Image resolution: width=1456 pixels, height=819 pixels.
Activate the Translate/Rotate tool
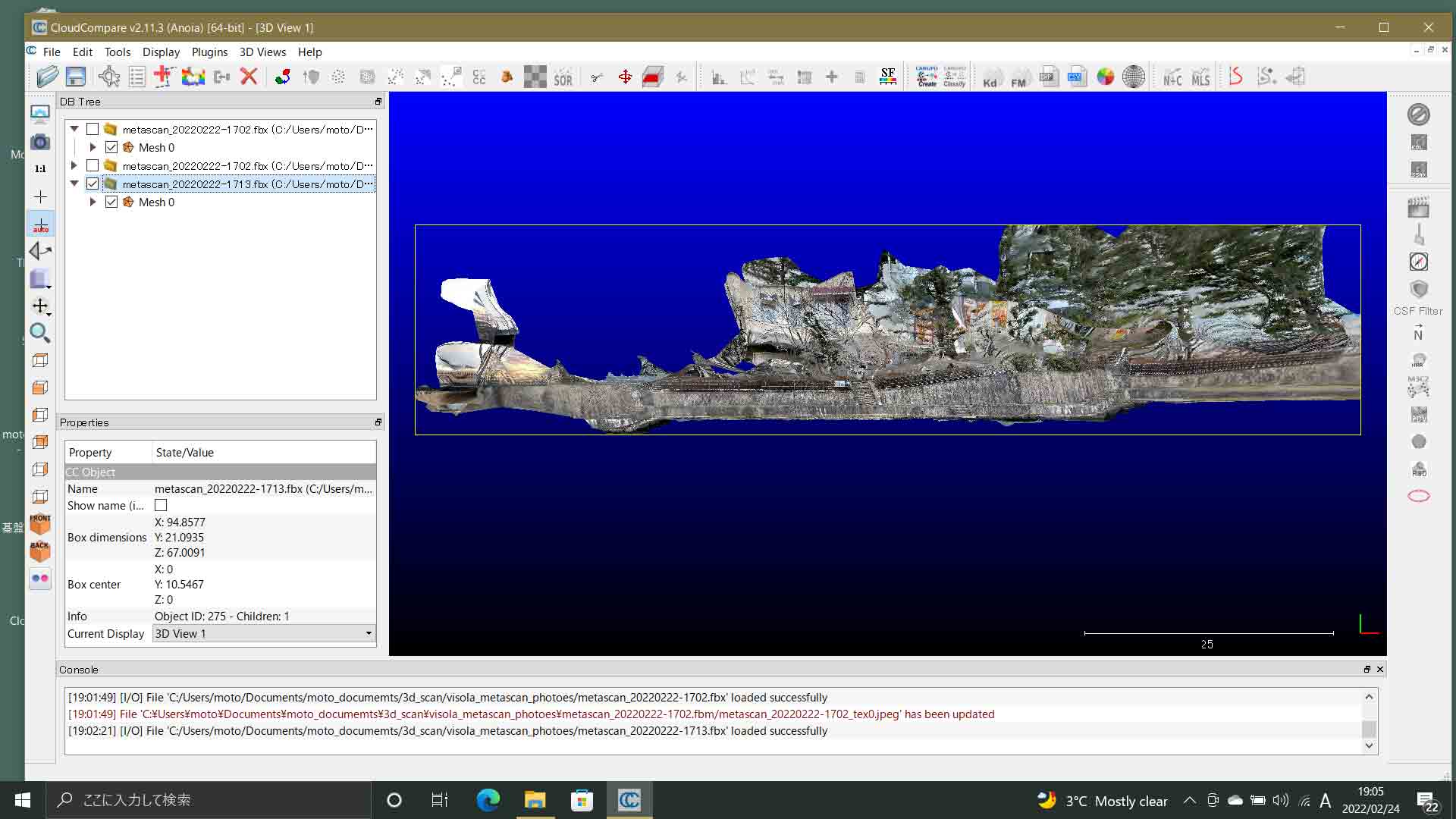tap(626, 77)
